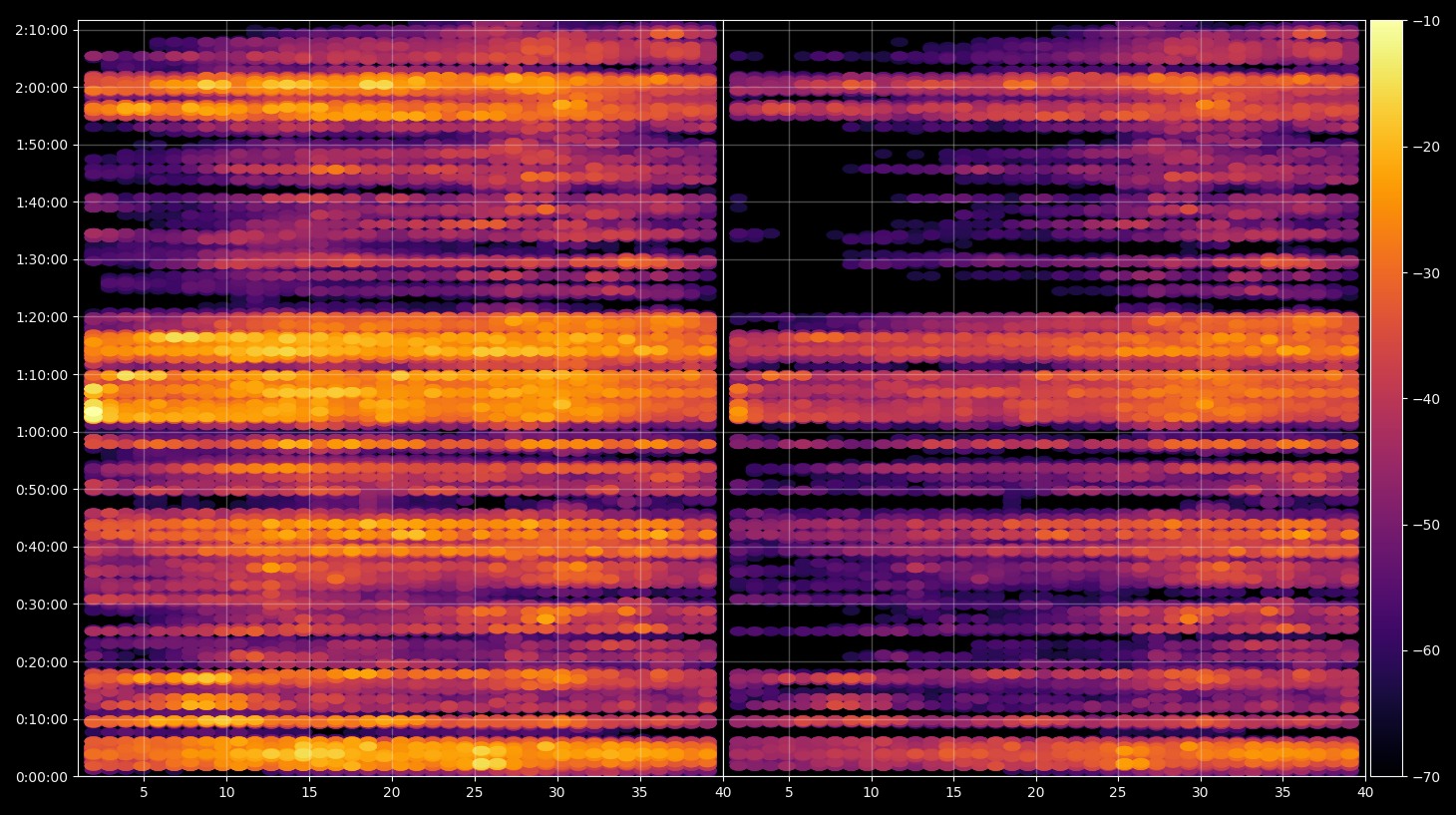Click the "1:10:00" time axis label
This screenshot has width=1456, height=815.
coord(41,375)
